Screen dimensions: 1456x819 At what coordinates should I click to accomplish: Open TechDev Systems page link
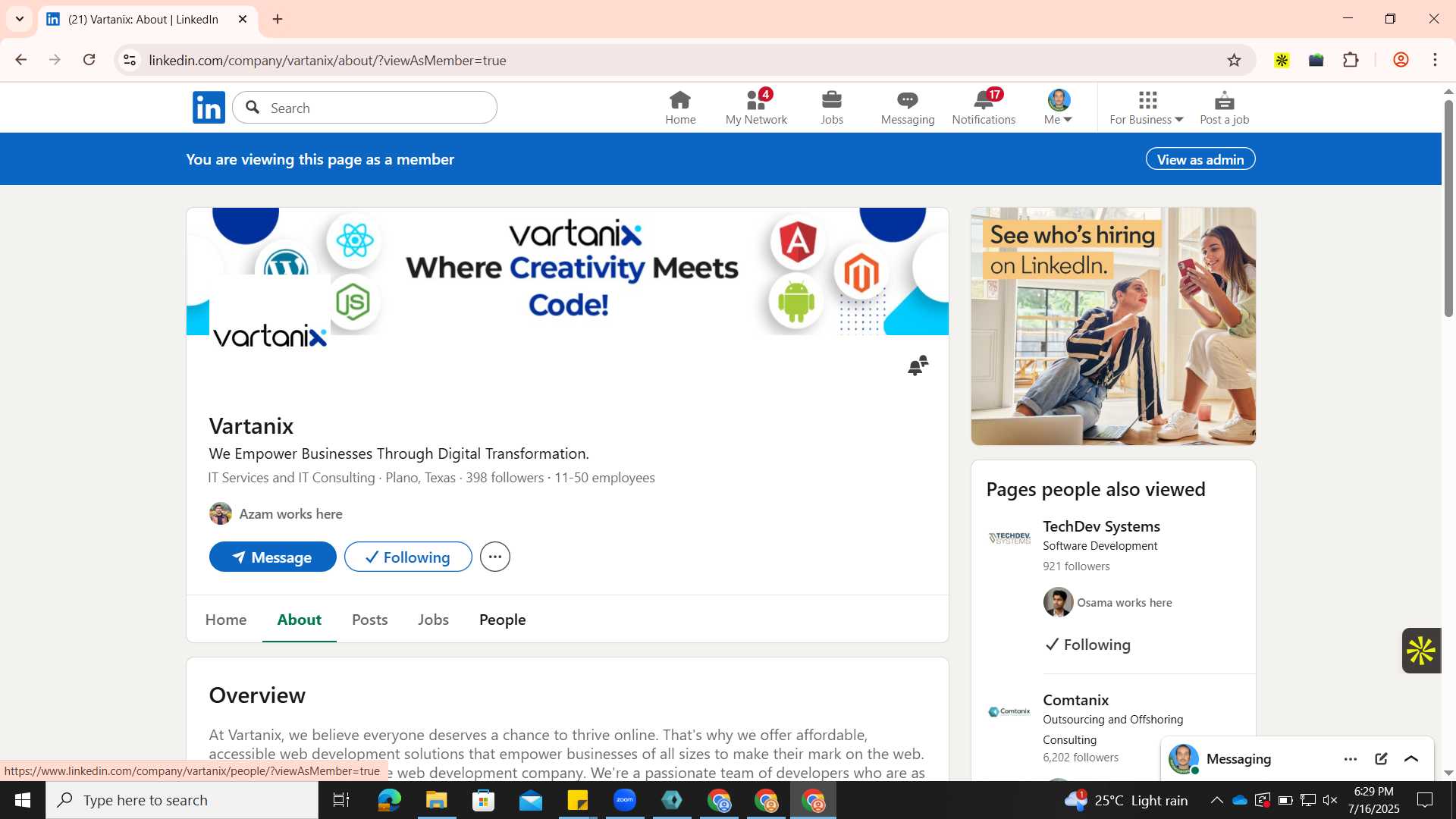tap(1102, 526)
